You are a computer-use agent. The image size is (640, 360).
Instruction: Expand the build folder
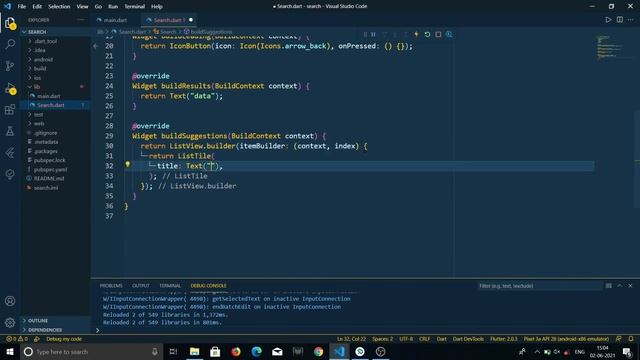pyautogui.click(x=55, y=69)
